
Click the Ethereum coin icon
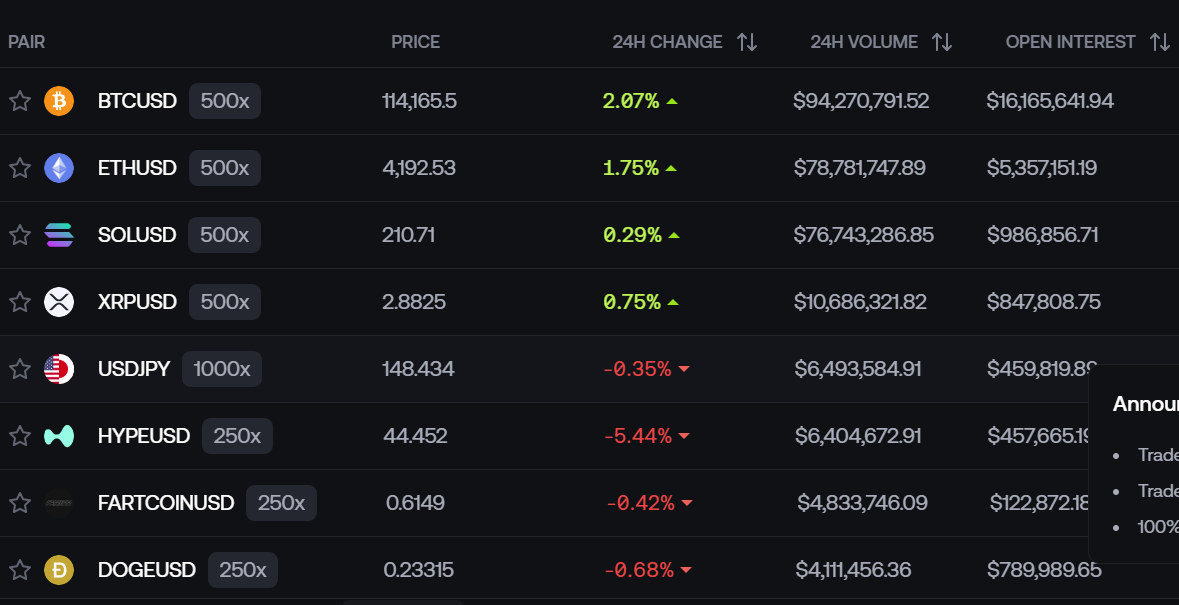pos(59,168)
